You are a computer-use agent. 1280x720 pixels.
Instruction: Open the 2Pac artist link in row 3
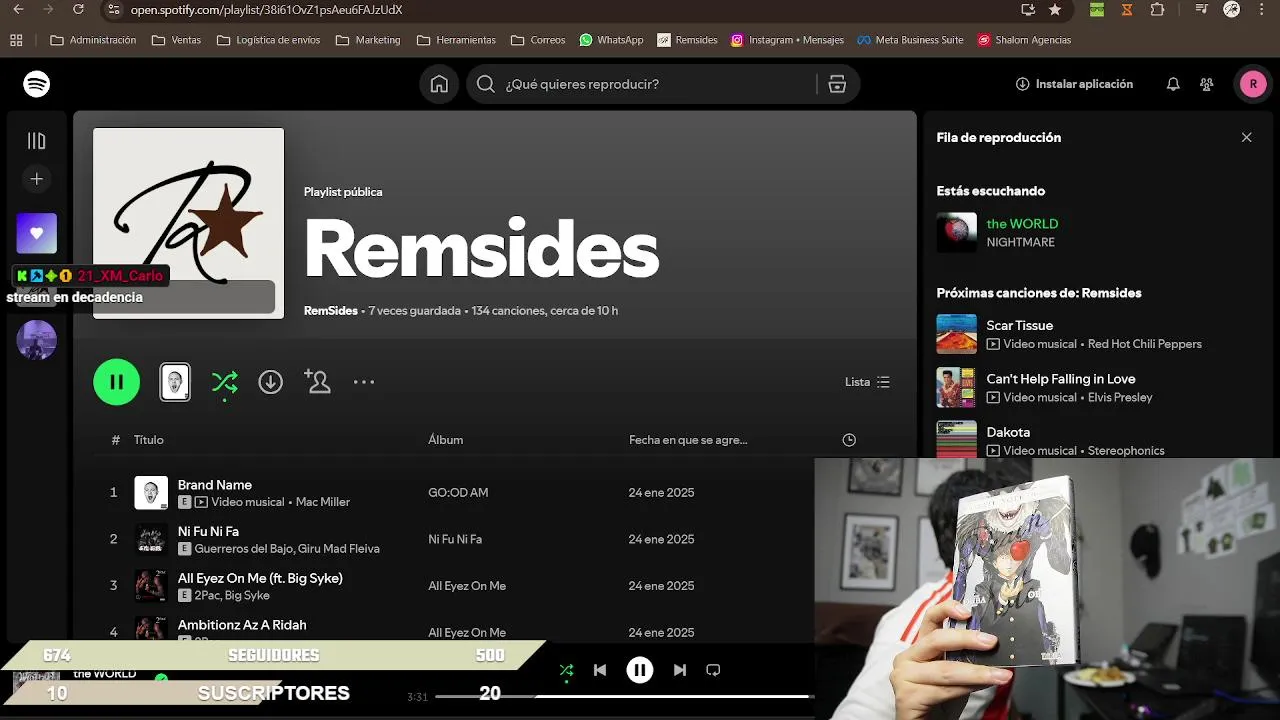click(206, 595)
